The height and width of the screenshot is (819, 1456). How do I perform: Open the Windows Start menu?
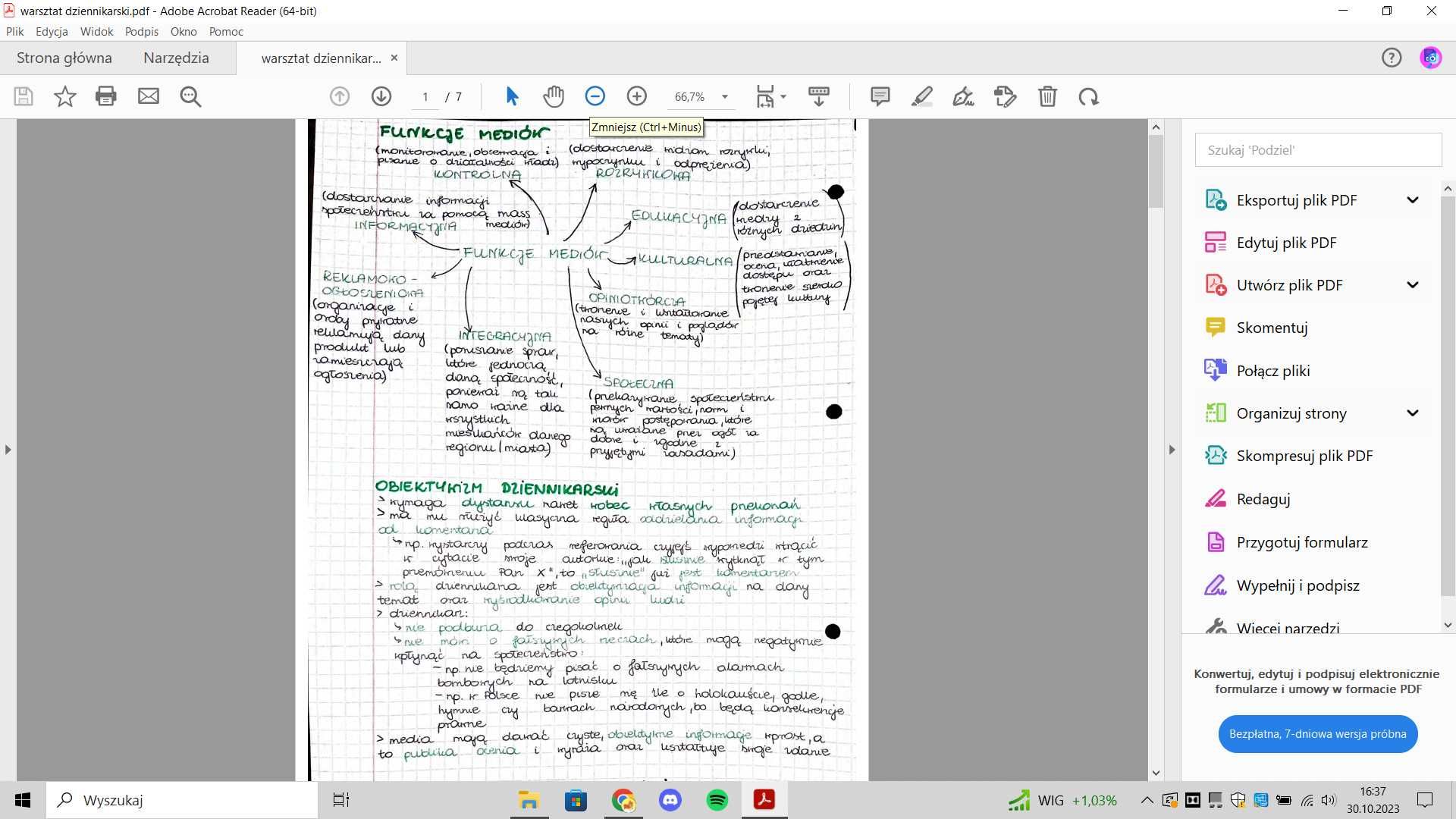pos(23,800)
